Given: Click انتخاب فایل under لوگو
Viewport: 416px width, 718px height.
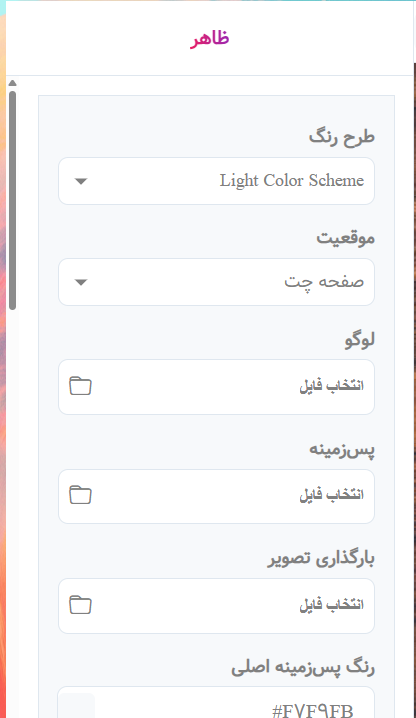Looking at the screenshot, I should pos(332,386).
